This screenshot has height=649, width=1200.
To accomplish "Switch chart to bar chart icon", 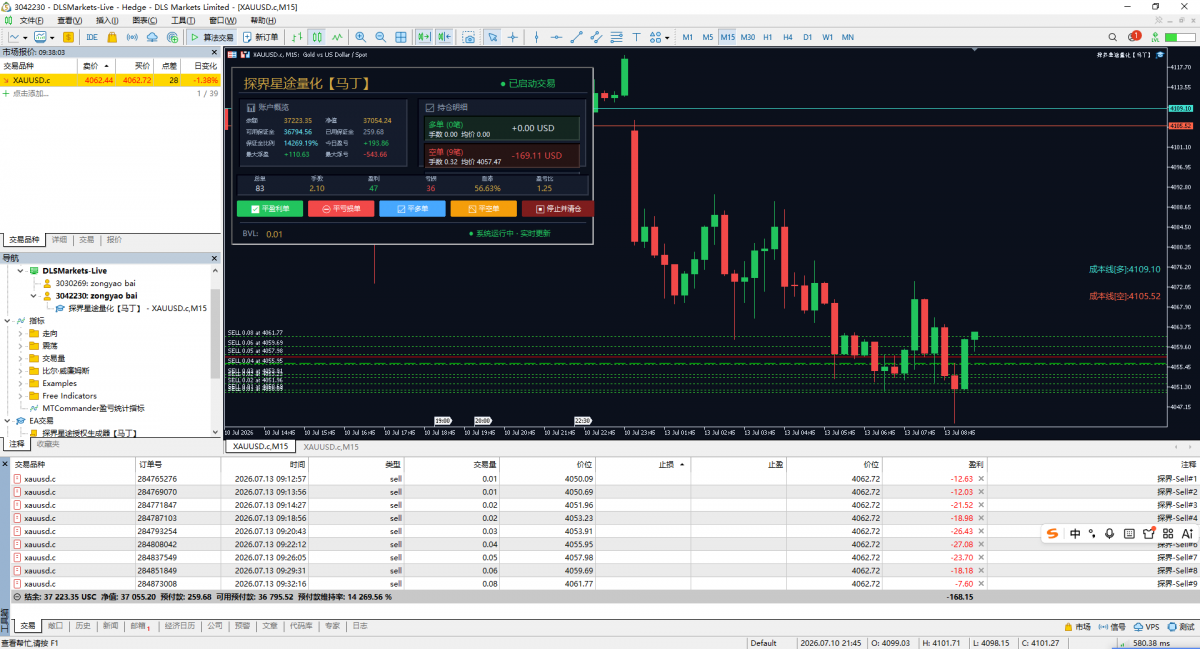I will [x=297, y=37].
